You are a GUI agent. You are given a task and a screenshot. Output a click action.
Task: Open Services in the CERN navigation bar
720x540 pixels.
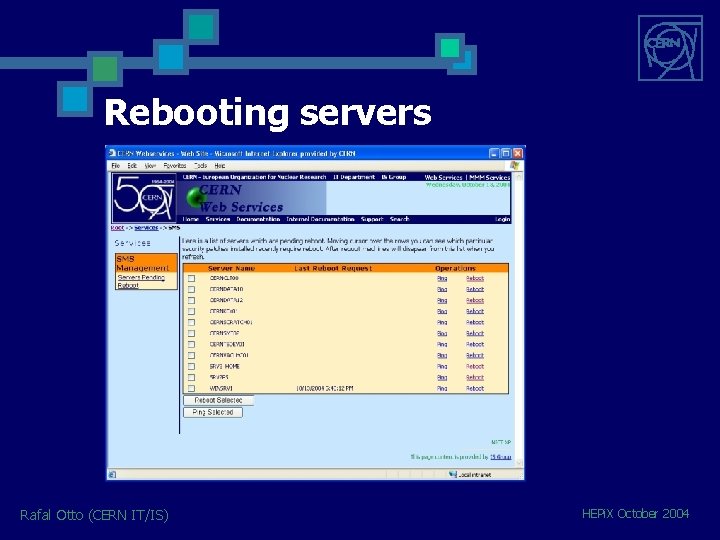pyautogui.click(x=218, y=219)
